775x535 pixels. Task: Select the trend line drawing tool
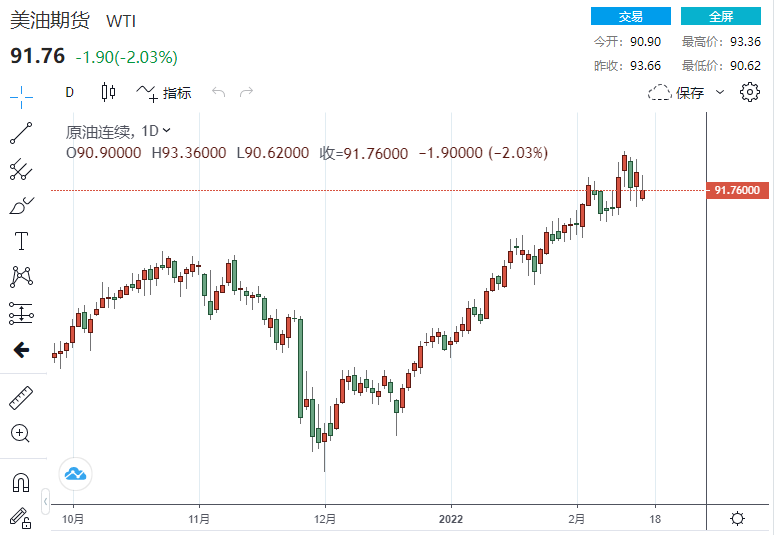pos(21,133)
